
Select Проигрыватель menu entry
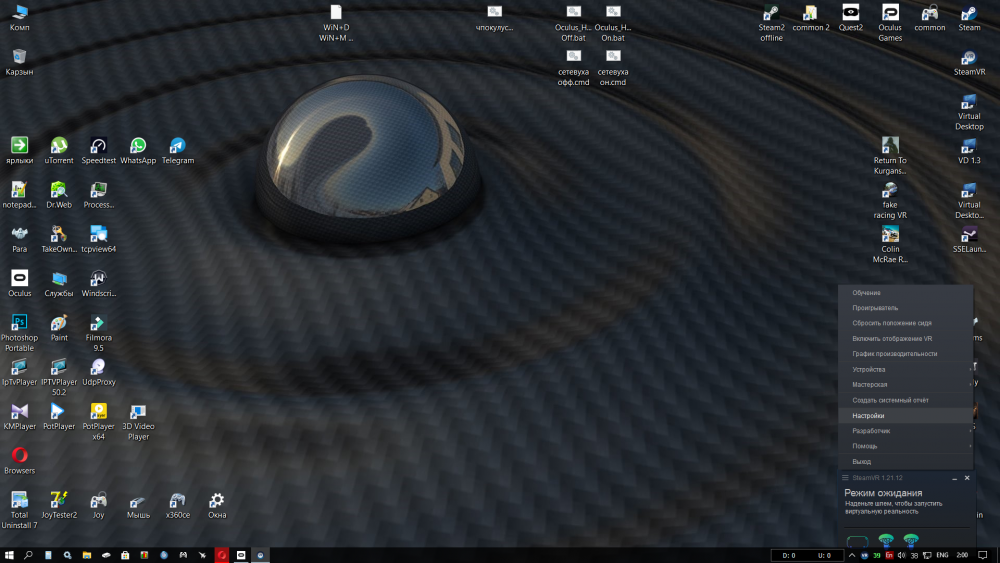pos(906,308)
